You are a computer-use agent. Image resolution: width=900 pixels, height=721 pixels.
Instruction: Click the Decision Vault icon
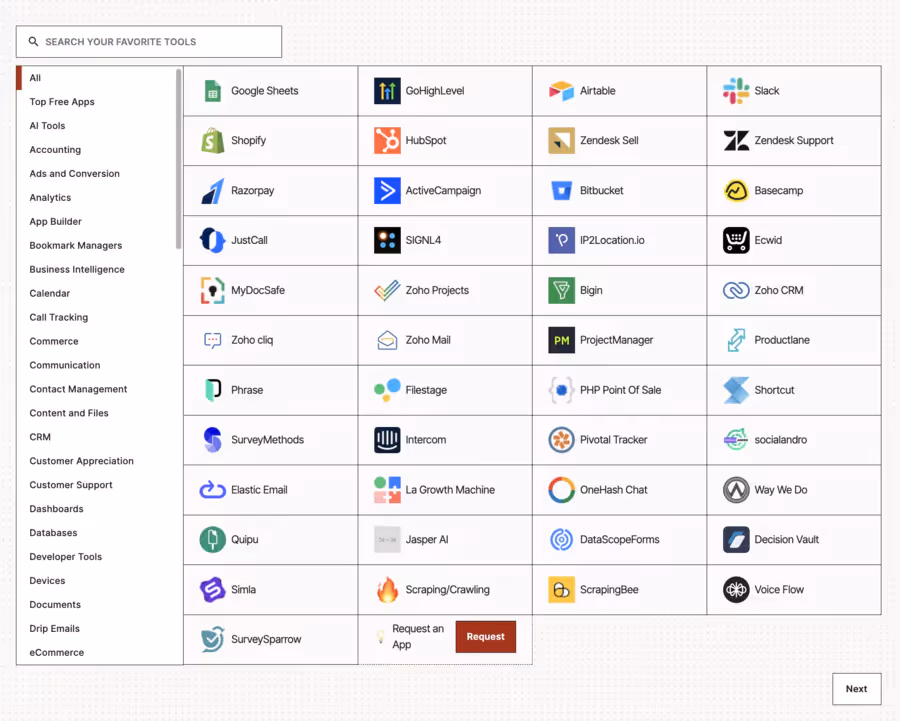736,540
